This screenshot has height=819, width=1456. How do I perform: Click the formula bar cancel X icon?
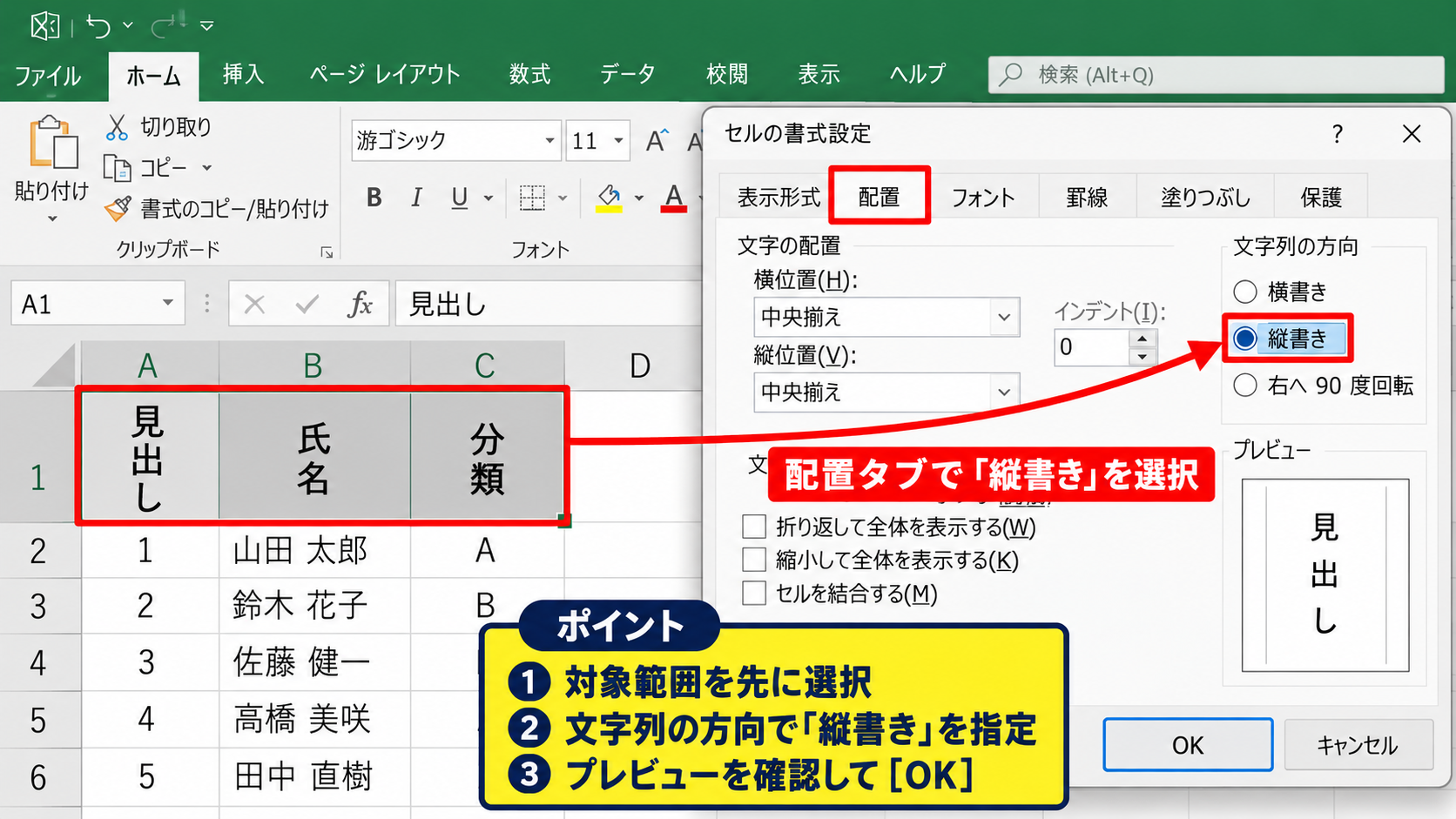pyautogui.click(x=254, y=304)
